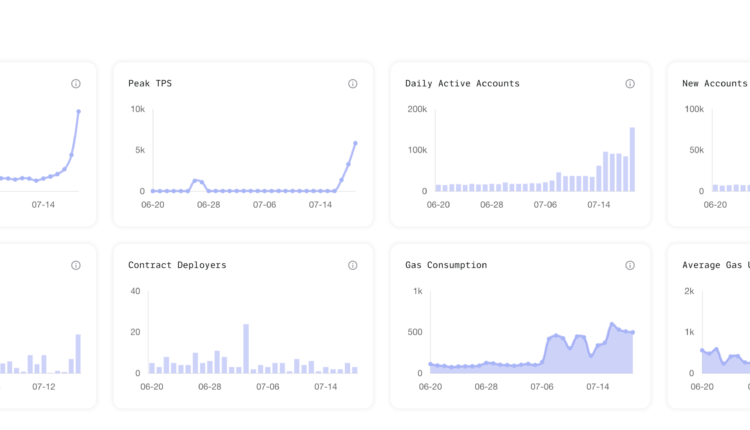This screenshot has height=430, width=750.
Task: Click the Contract Deployers info icon
Action: [x=353, y=266]
